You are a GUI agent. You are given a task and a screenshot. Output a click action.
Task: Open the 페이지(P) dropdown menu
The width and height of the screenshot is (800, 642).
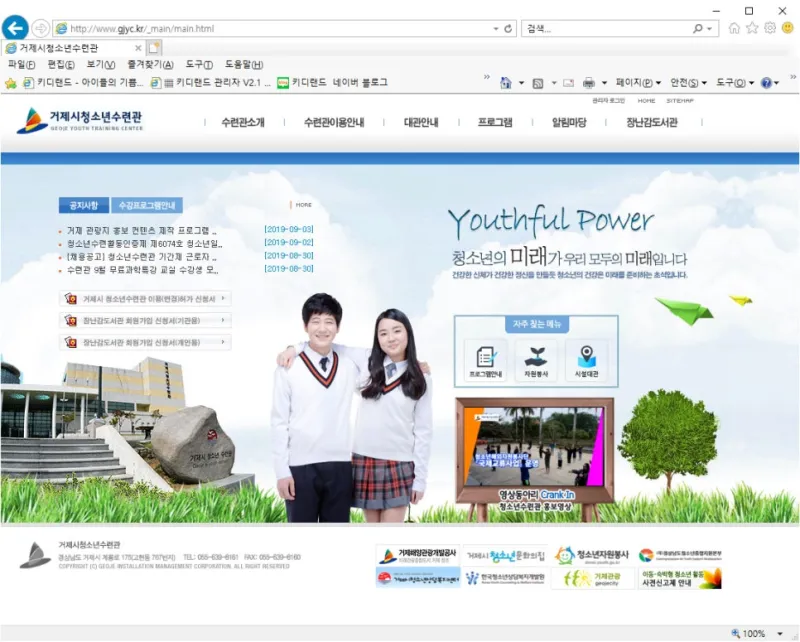(638, 83)
